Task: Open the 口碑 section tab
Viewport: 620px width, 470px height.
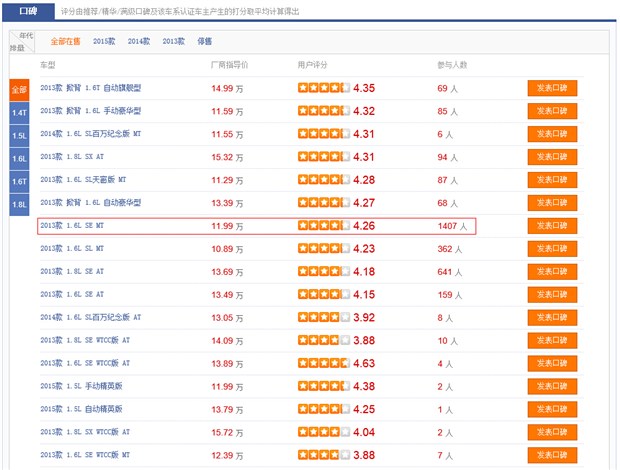Action: pos(28,10)
